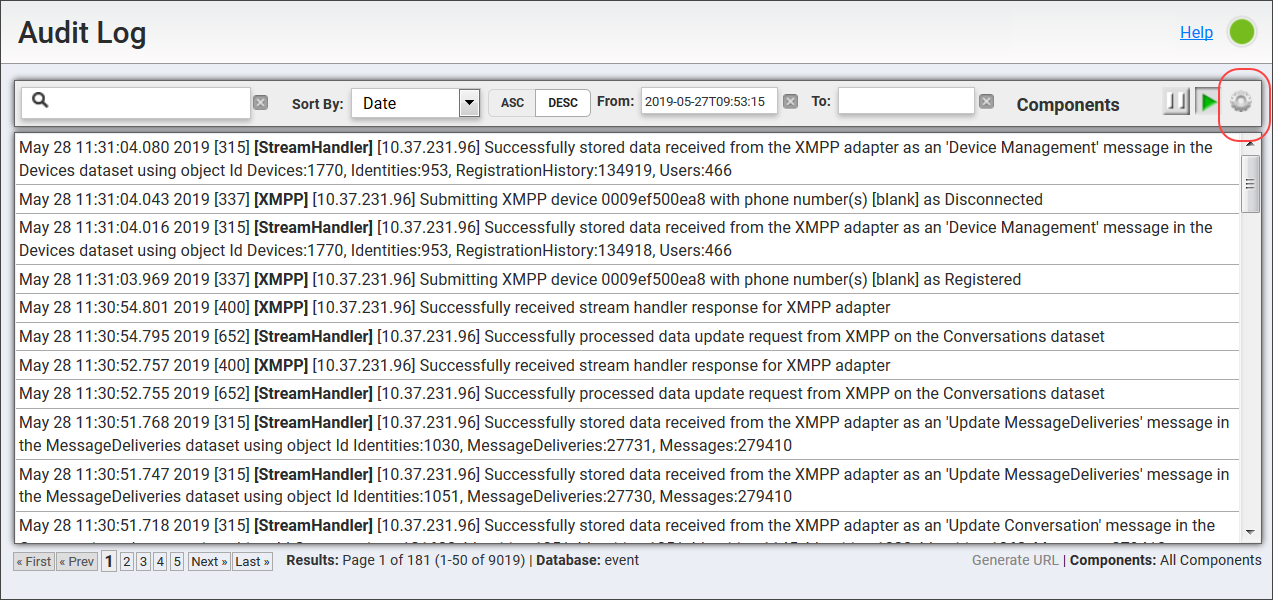Click the green status indicator circle

tap(1241, 31)
